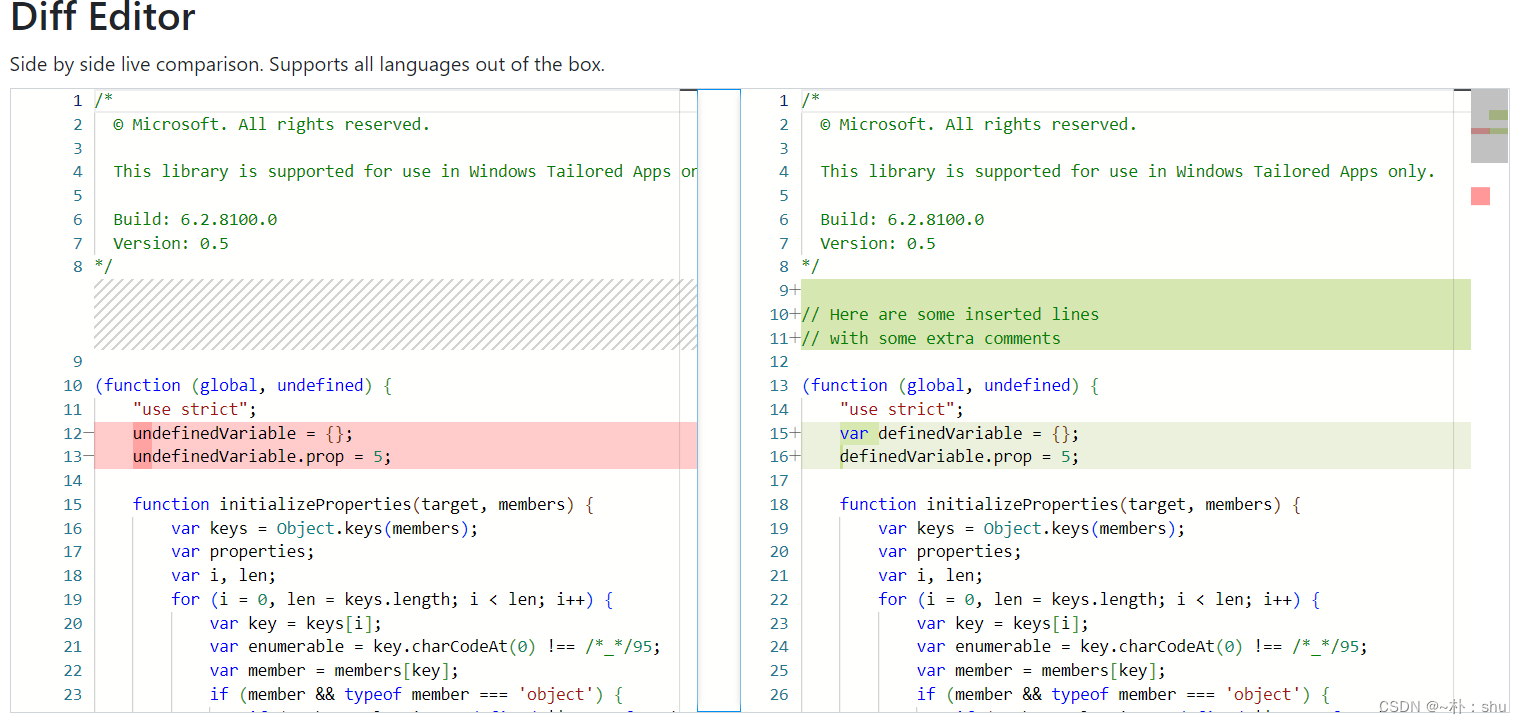Click "Build: 6.2.8100.0" in the original pane
The width and height of the screenshot is (1521, 724).
195,219
